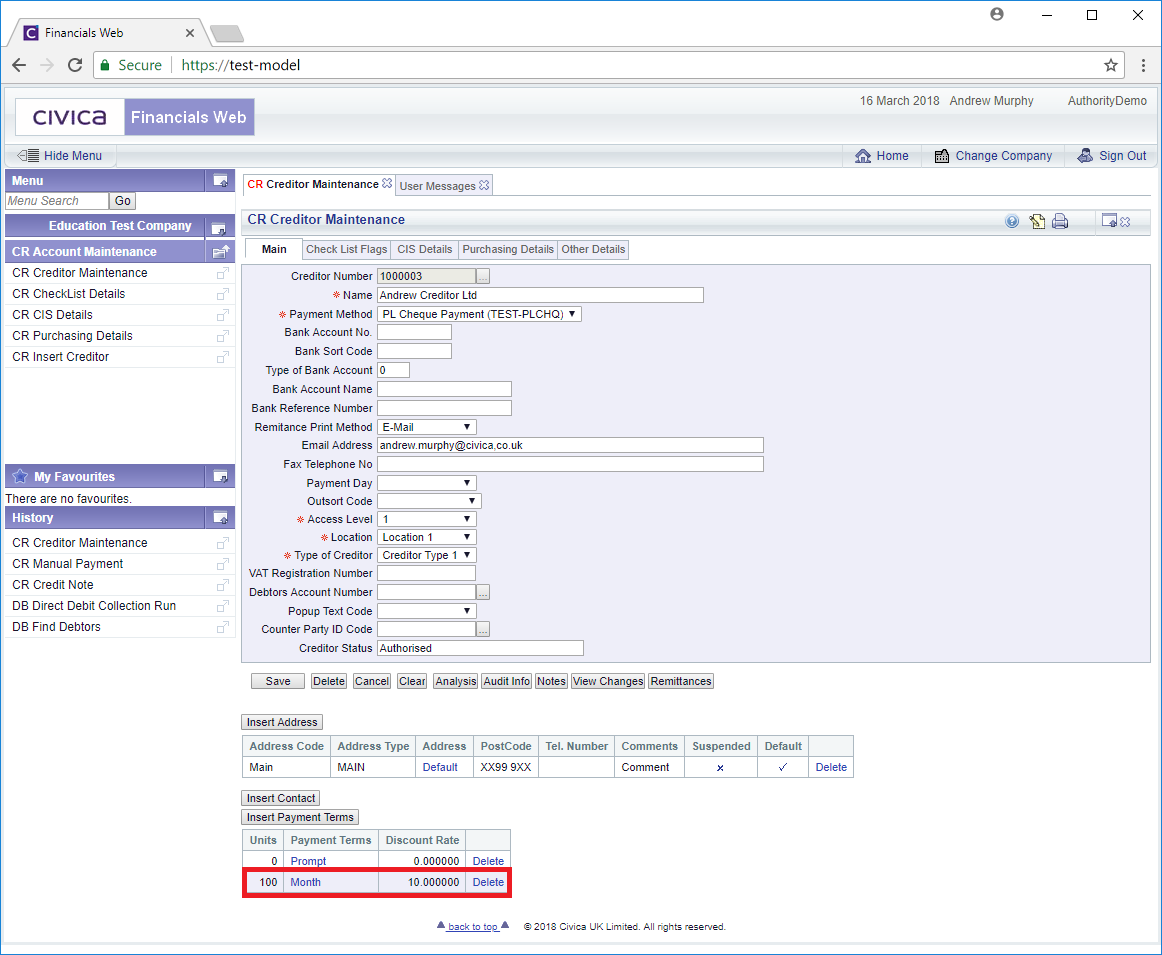This screenshot has width=1162, height=955.
Task: Open the Counter Party ID Code lookup
Action: 483,629
